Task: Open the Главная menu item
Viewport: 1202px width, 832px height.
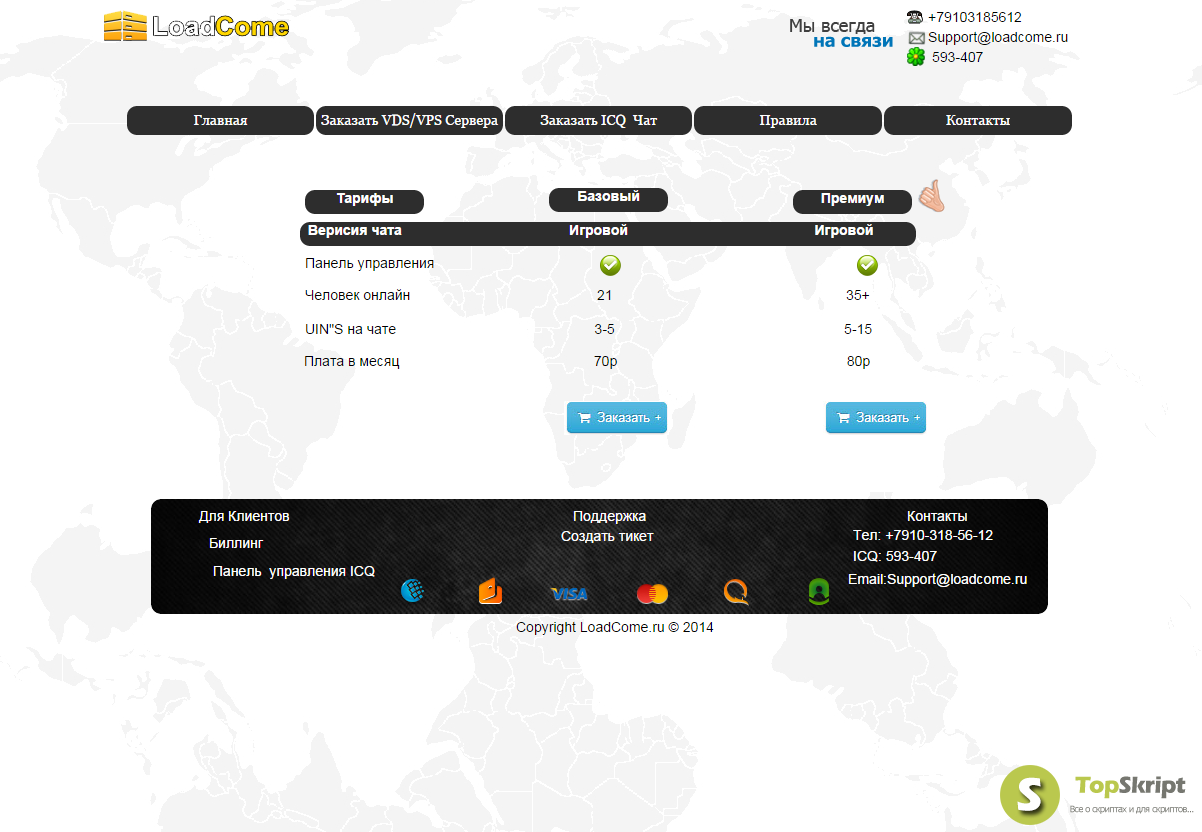Action: click(x=220, y=120)
